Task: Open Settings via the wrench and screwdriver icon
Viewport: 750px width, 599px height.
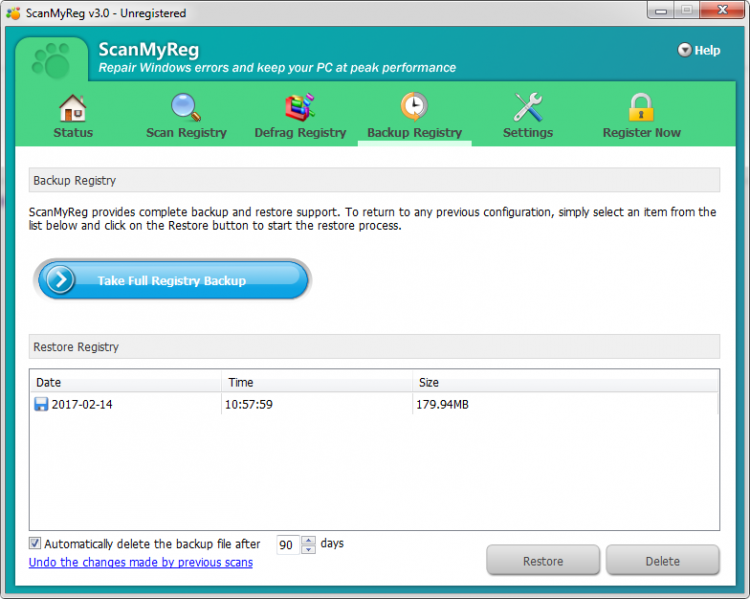Action: tap(528, 107)
